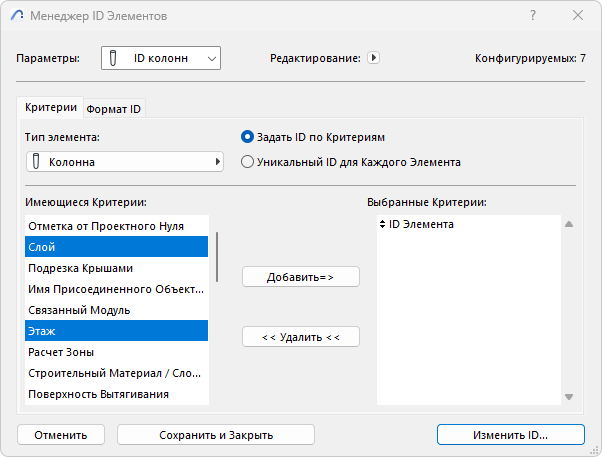Select Уникальный ID для Каждого Элемента option
The width and height of the screenshot is (602, 457).
247,161
